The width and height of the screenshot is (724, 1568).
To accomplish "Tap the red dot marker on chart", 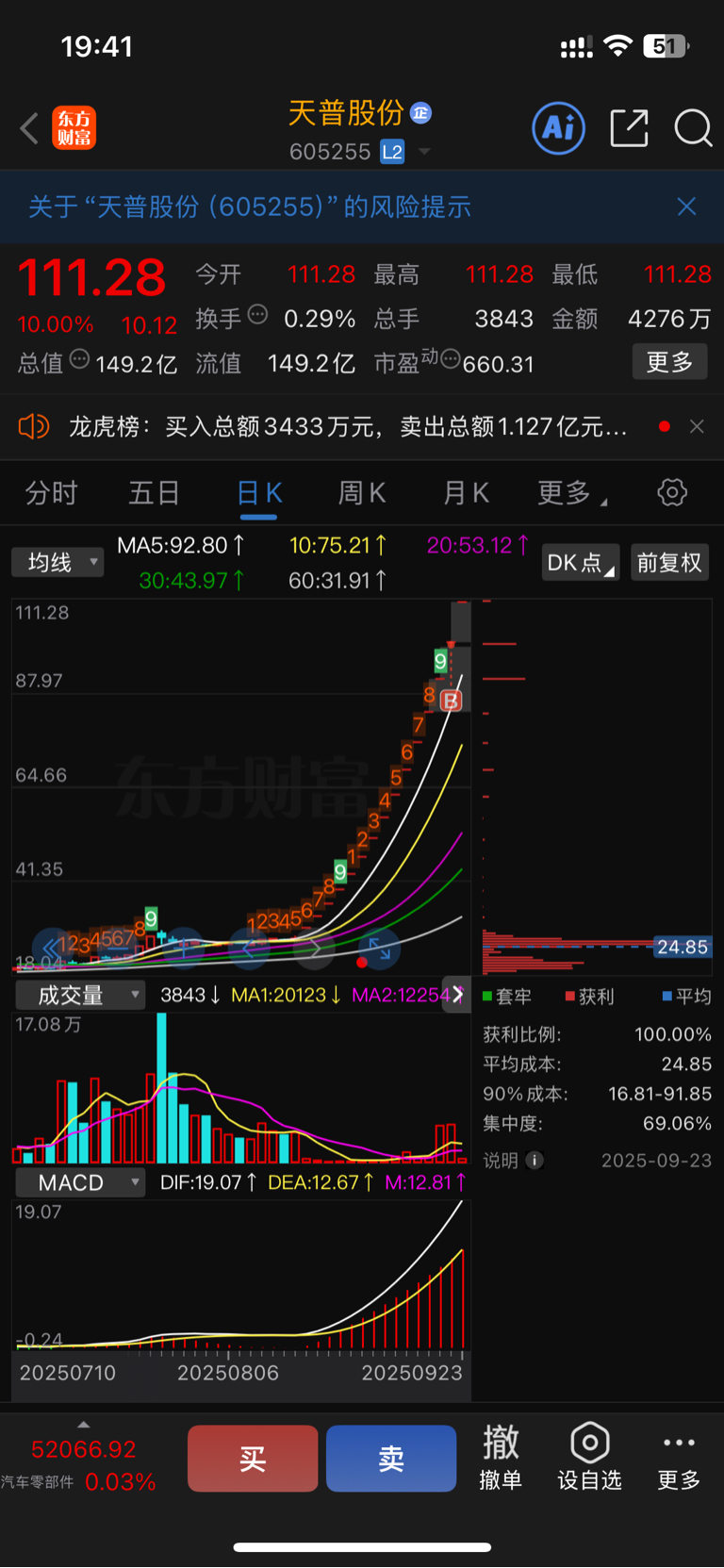I will point(362,963).
